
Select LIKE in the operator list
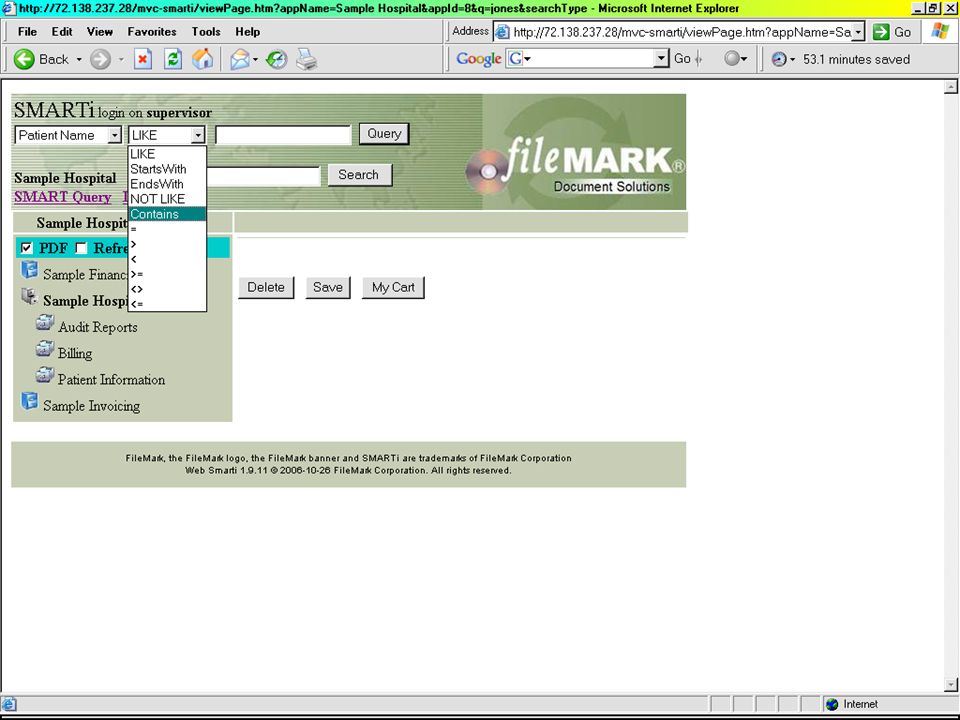pos(167,154)
